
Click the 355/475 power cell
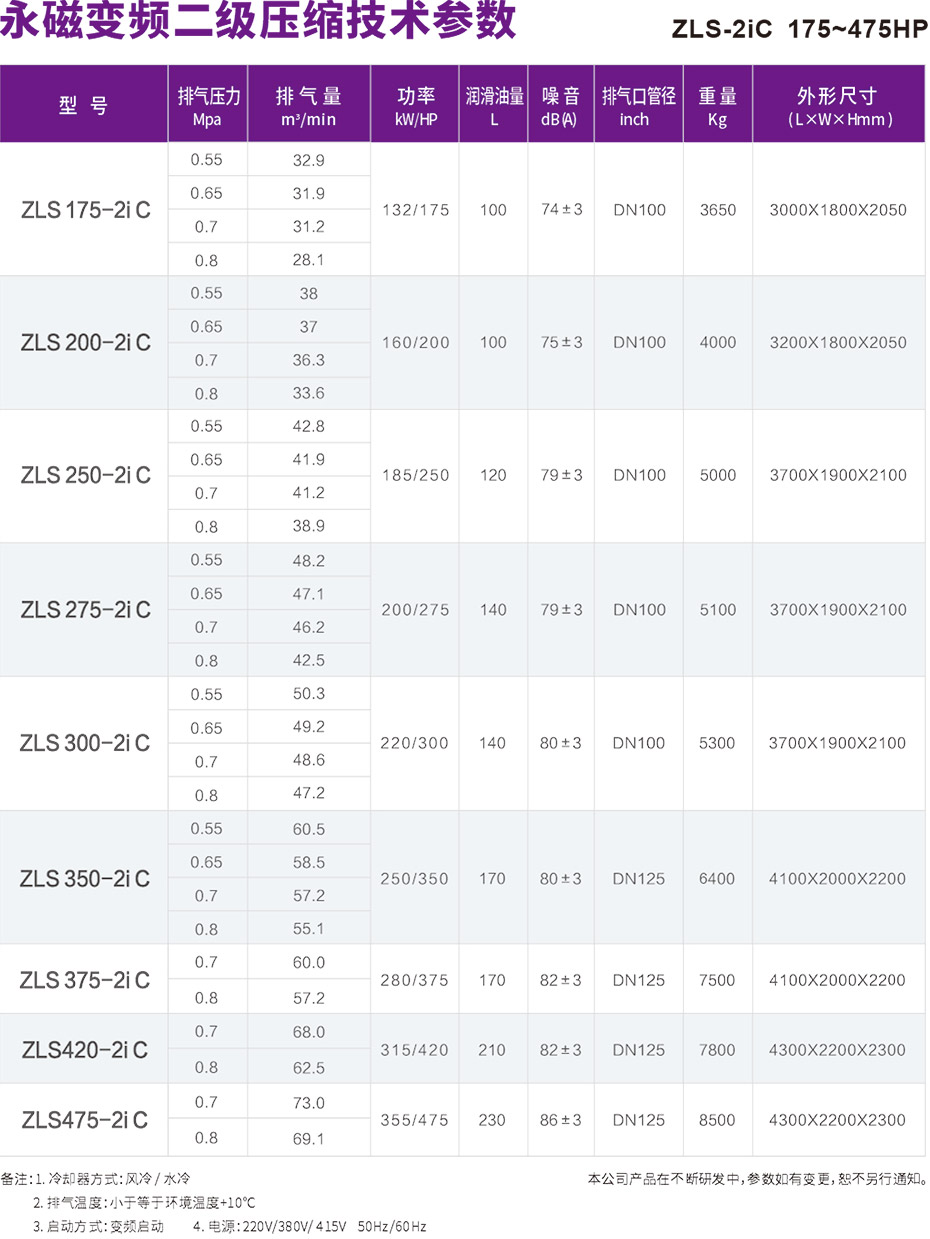pyautogui.click(x=415, y=1120)
